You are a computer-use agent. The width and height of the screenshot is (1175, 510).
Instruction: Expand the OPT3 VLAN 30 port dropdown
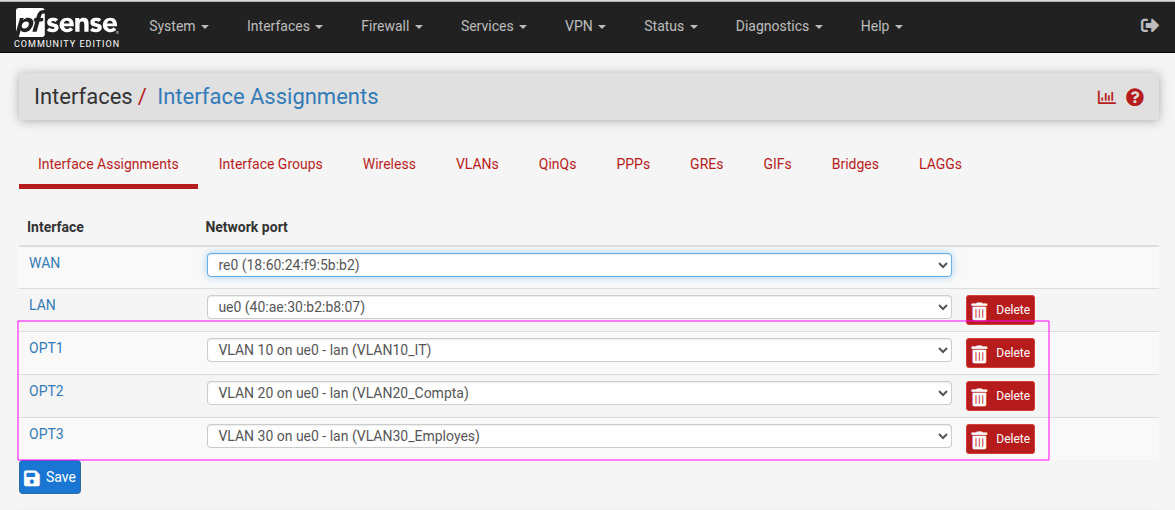578,436
